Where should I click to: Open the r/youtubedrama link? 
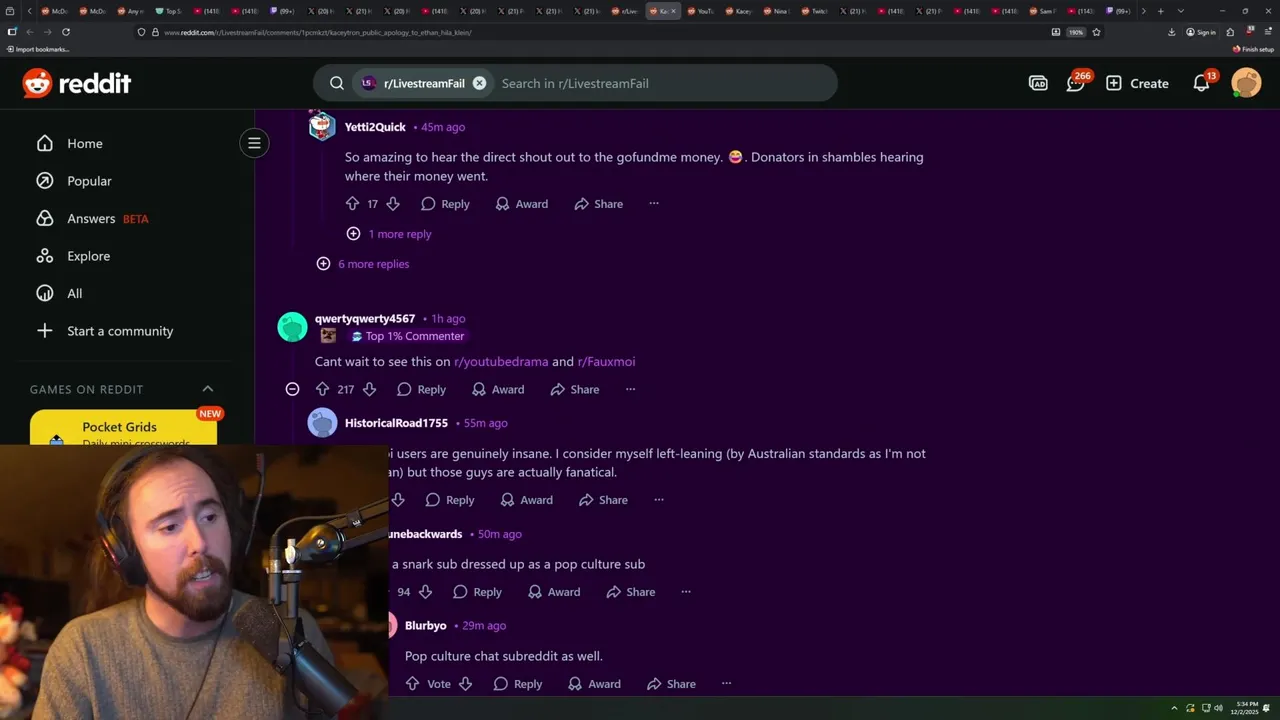(501, 361)
